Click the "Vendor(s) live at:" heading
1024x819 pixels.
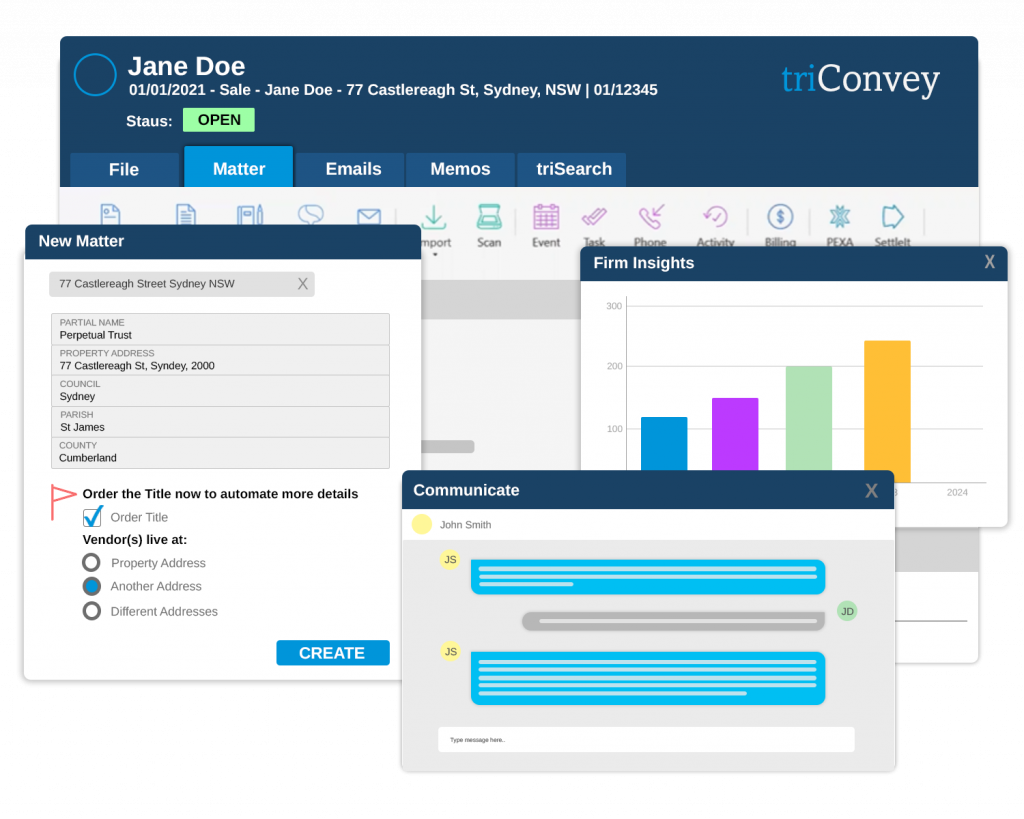point(135,539)
